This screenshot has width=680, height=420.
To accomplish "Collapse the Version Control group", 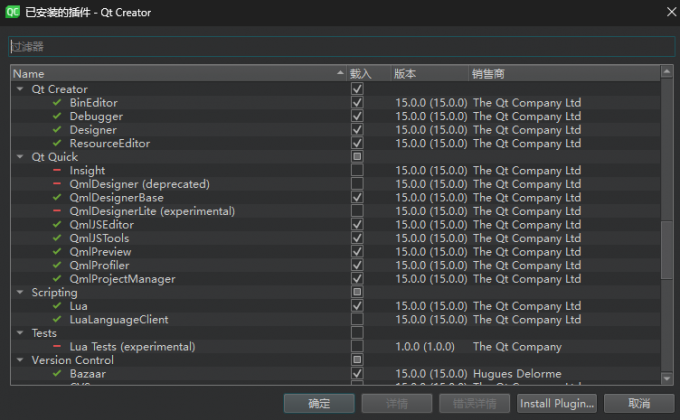I will (20, 360).
